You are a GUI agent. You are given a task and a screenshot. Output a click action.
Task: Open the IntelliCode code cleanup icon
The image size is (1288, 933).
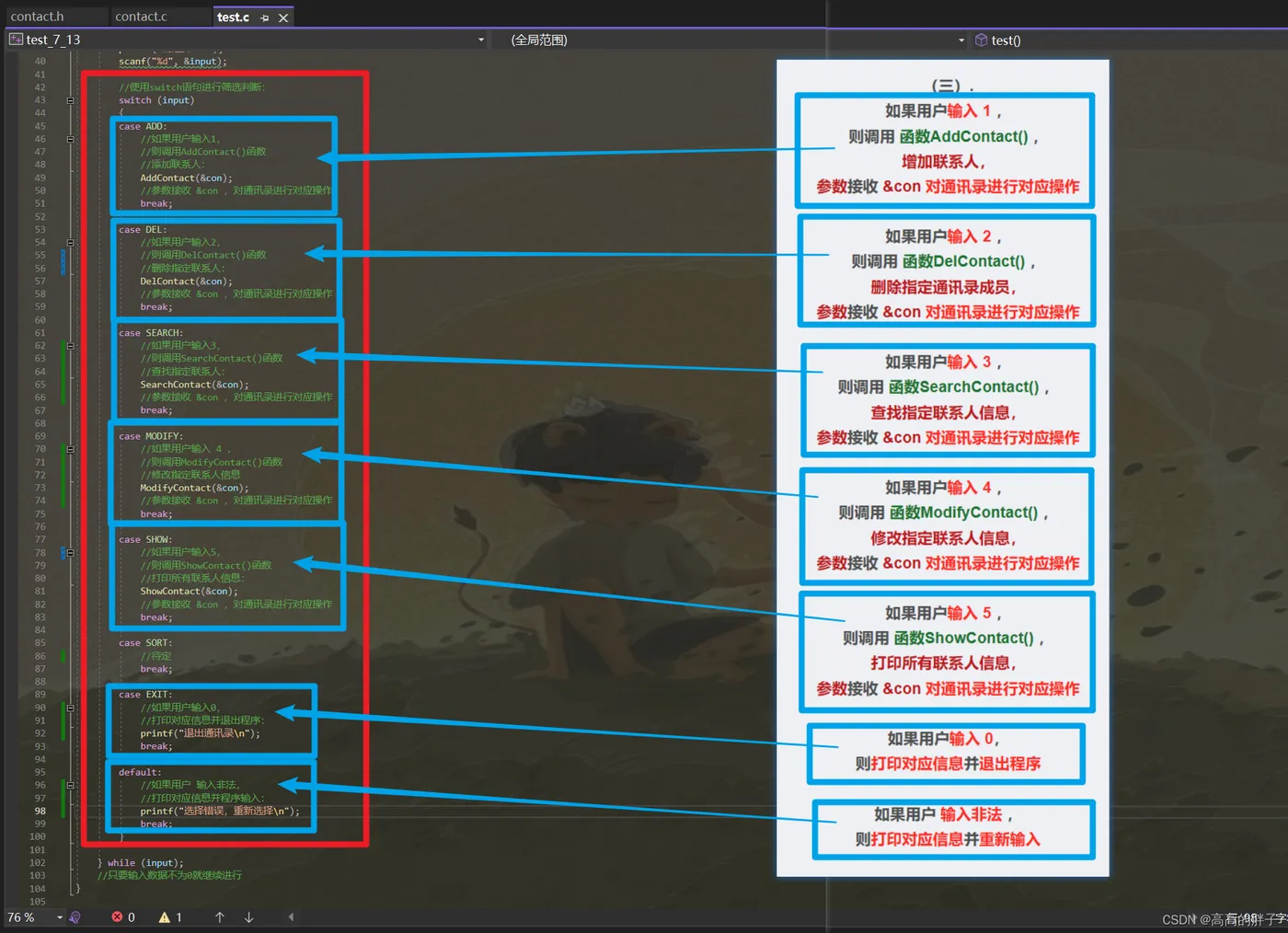point(75,917)
